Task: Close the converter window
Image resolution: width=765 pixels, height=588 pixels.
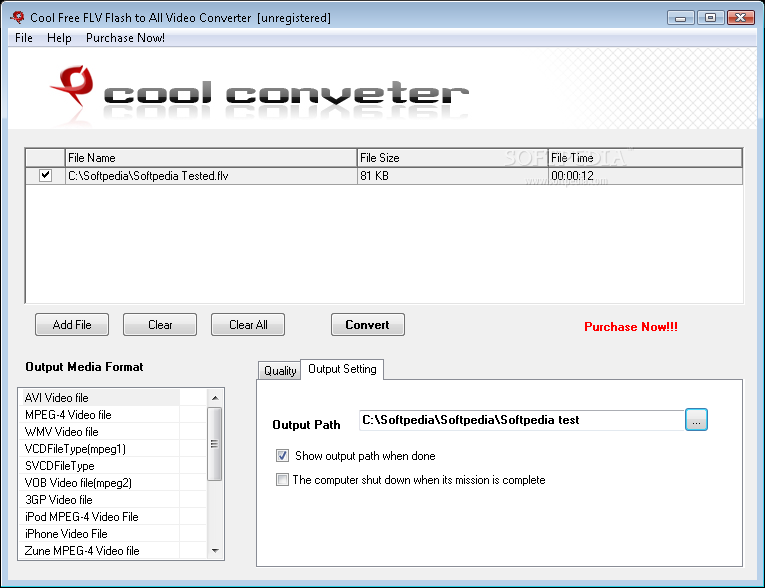Action: click(x=741, y=18)
